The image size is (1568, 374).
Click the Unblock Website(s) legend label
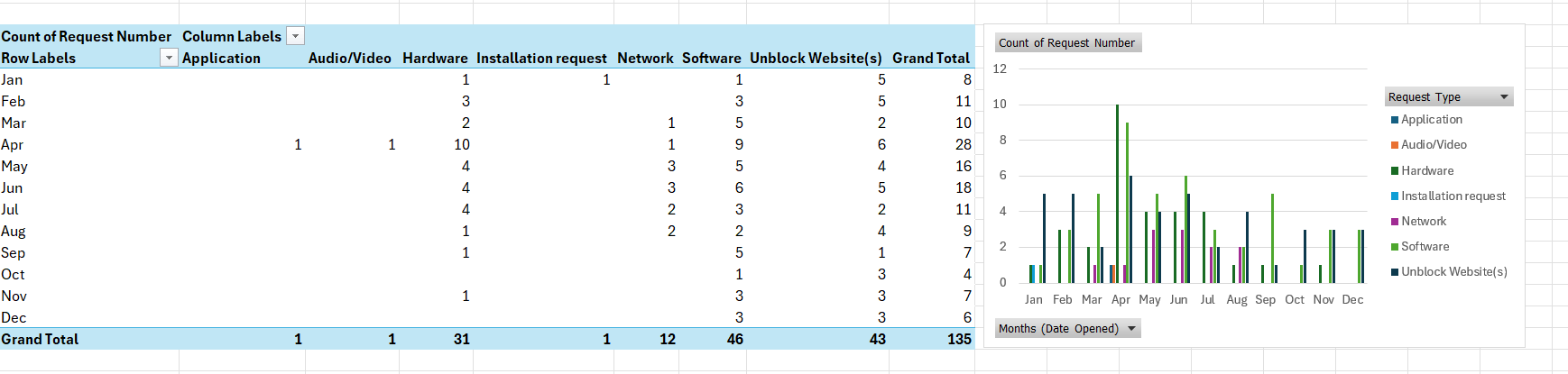tap(1454, 272)
